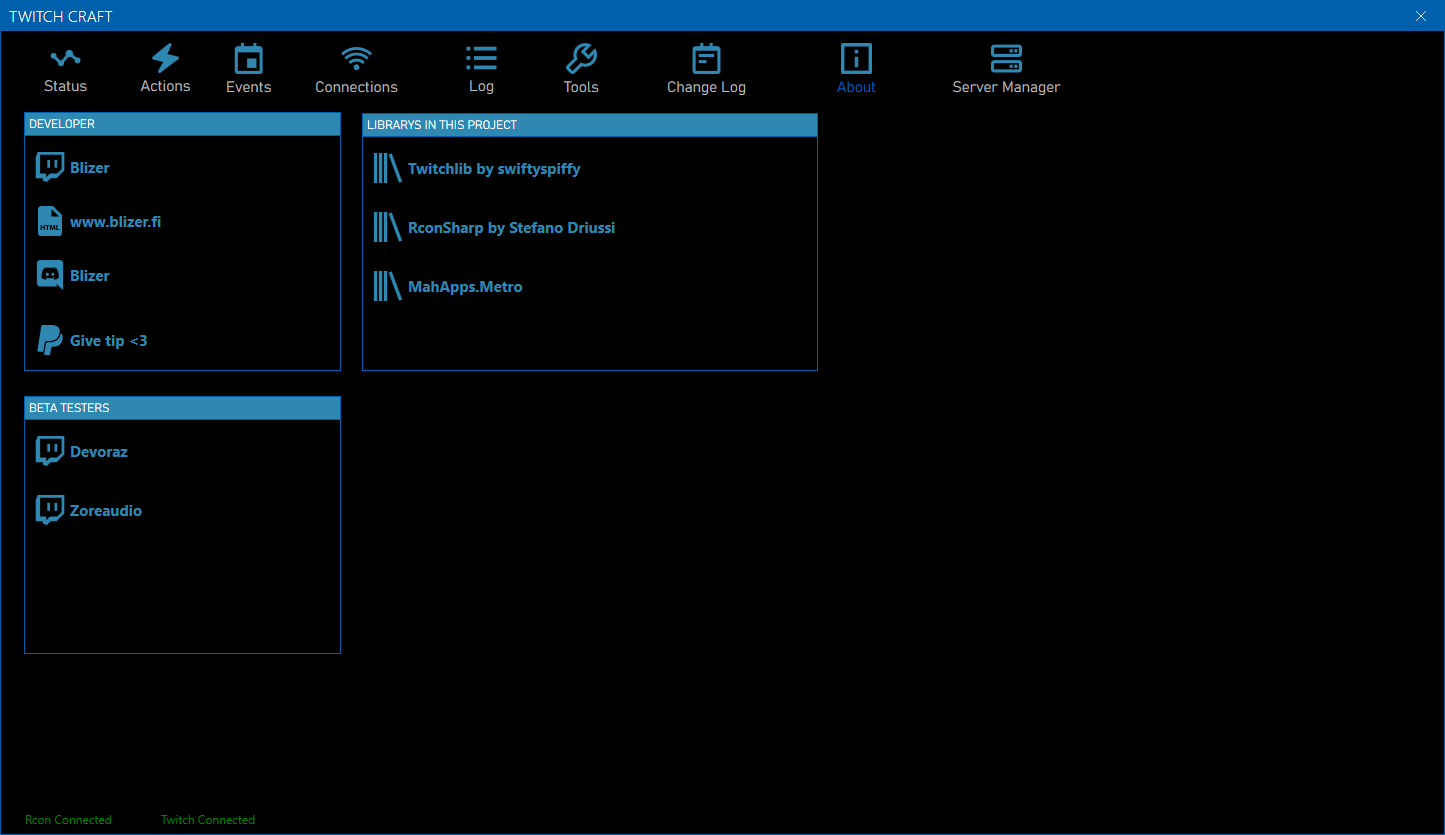Click the Twitch icon beside Devoraz
The image size is (1445, 835).
pyautogui.click(x=49, y=451)
